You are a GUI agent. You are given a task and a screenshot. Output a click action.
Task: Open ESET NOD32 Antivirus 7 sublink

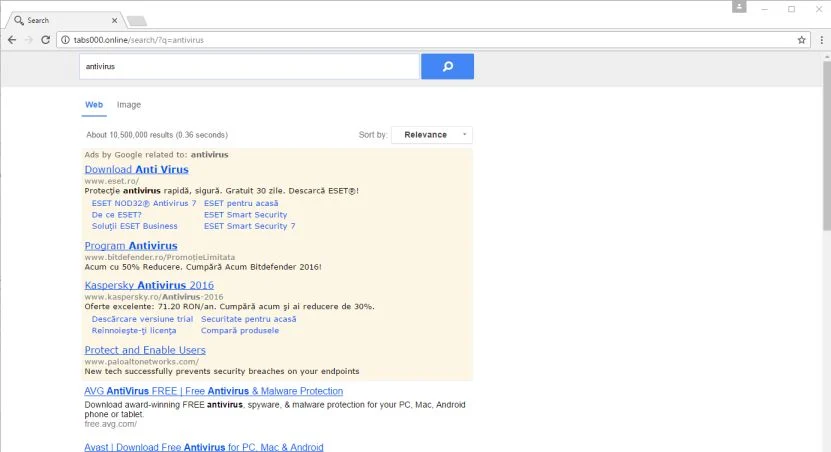pyautogui.click(x=144, y=203)
